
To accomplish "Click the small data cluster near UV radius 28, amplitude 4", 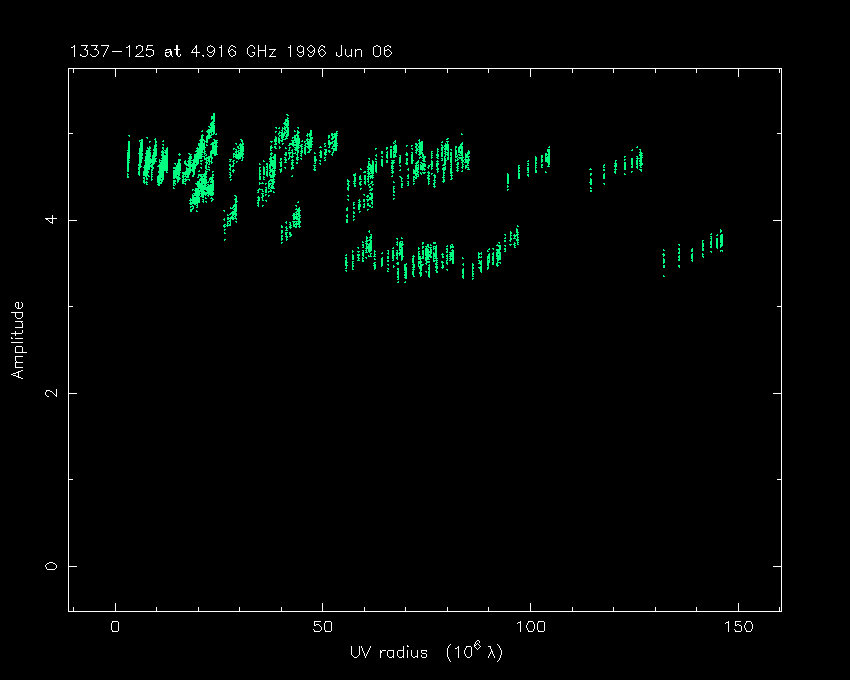I will (x=232, y=213).
